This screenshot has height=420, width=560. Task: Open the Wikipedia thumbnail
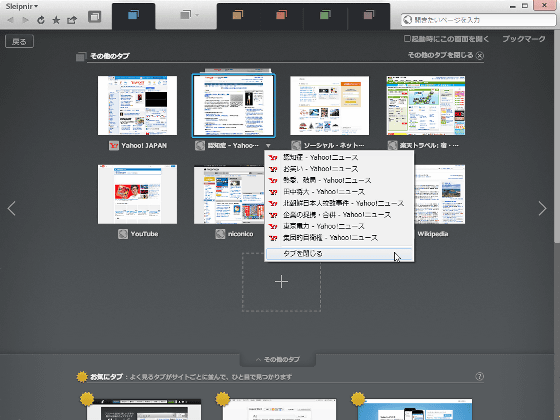(440, 194)
